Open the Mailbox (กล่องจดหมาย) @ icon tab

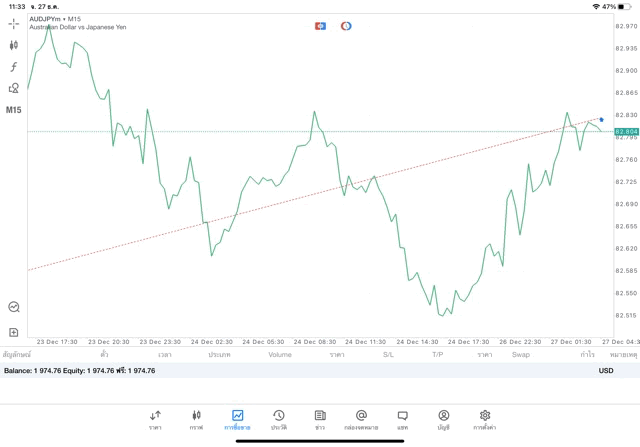361,419
